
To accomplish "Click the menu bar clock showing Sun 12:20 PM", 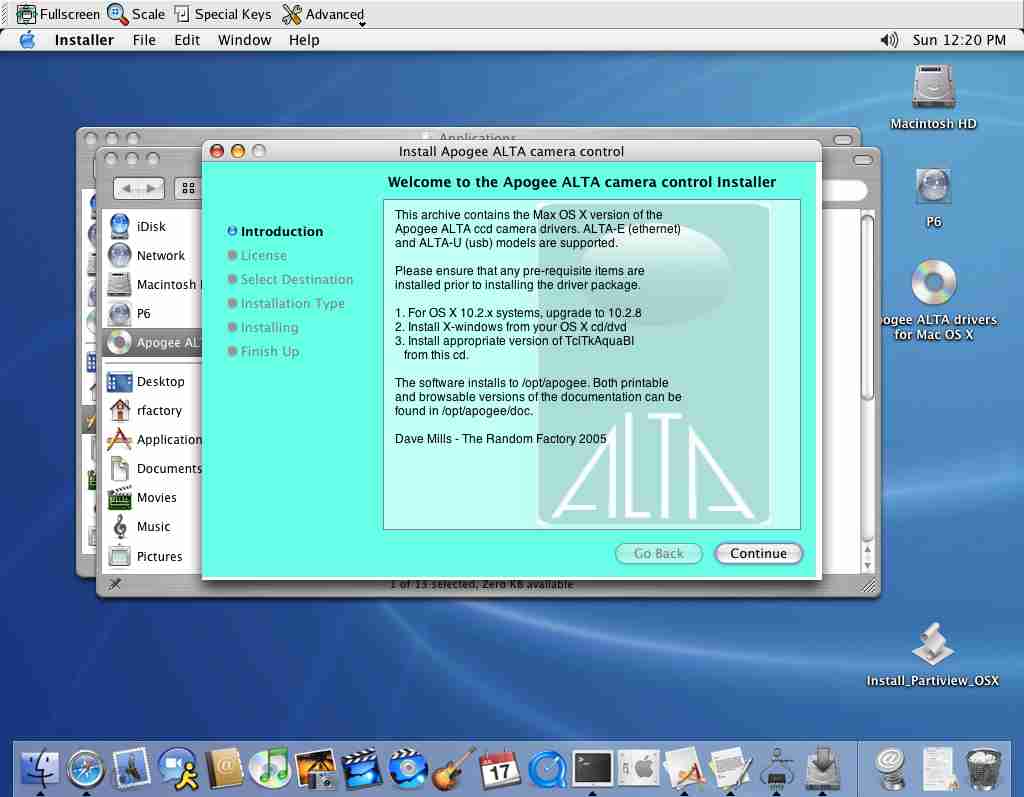I will [x=959, y=40].
